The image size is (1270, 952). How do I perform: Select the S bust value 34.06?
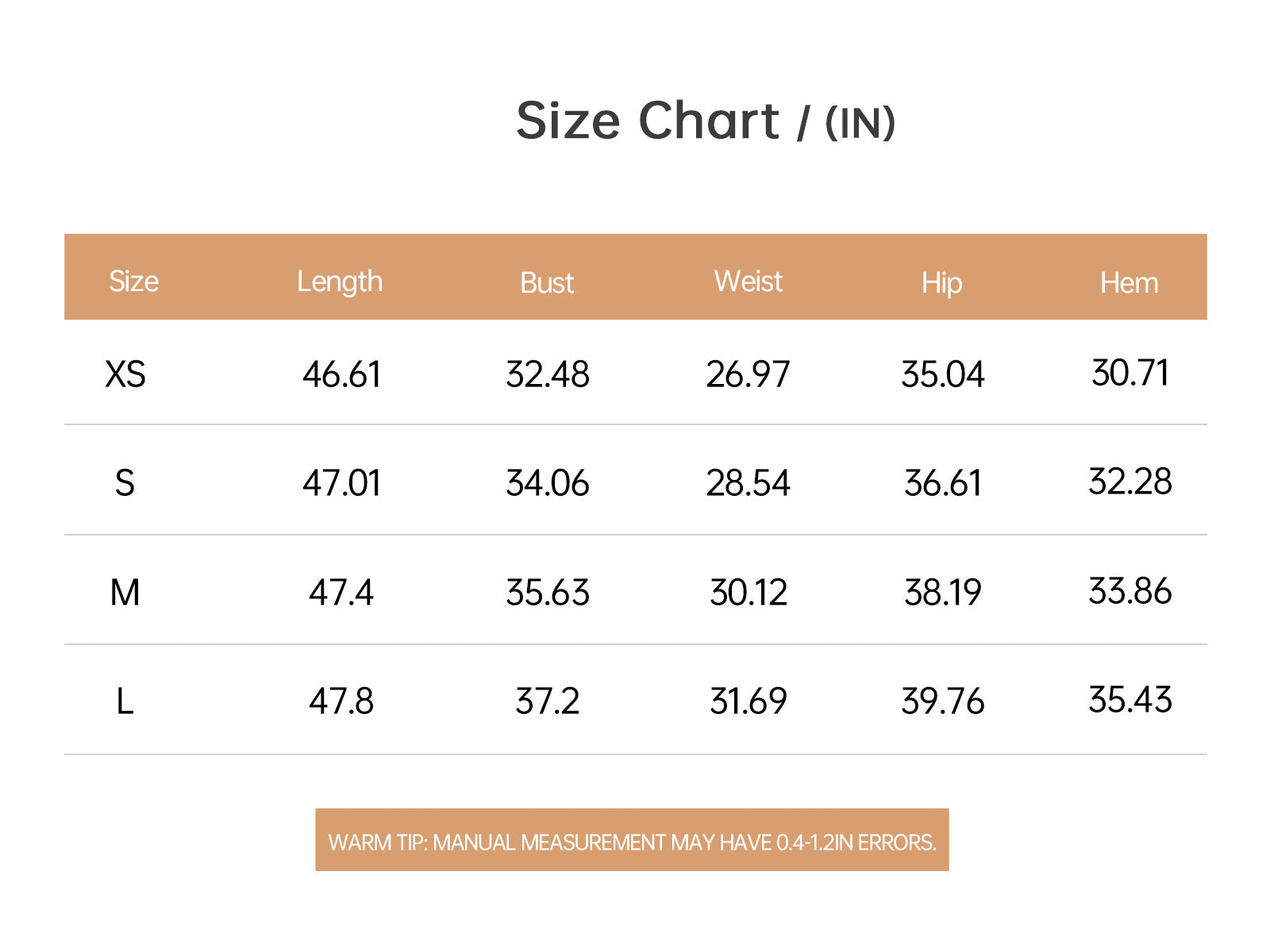(548, 483)
